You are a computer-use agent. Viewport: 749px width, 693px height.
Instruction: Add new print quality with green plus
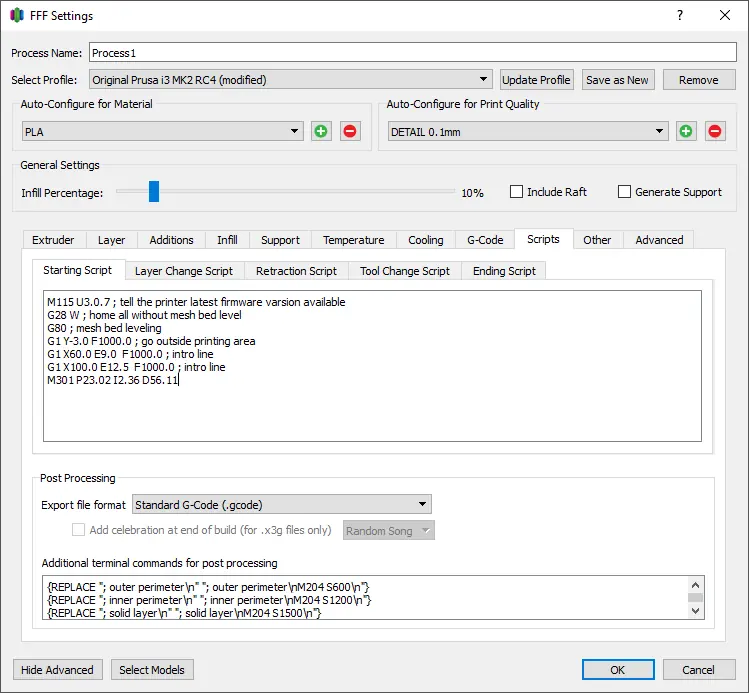(x=685, y=131)
